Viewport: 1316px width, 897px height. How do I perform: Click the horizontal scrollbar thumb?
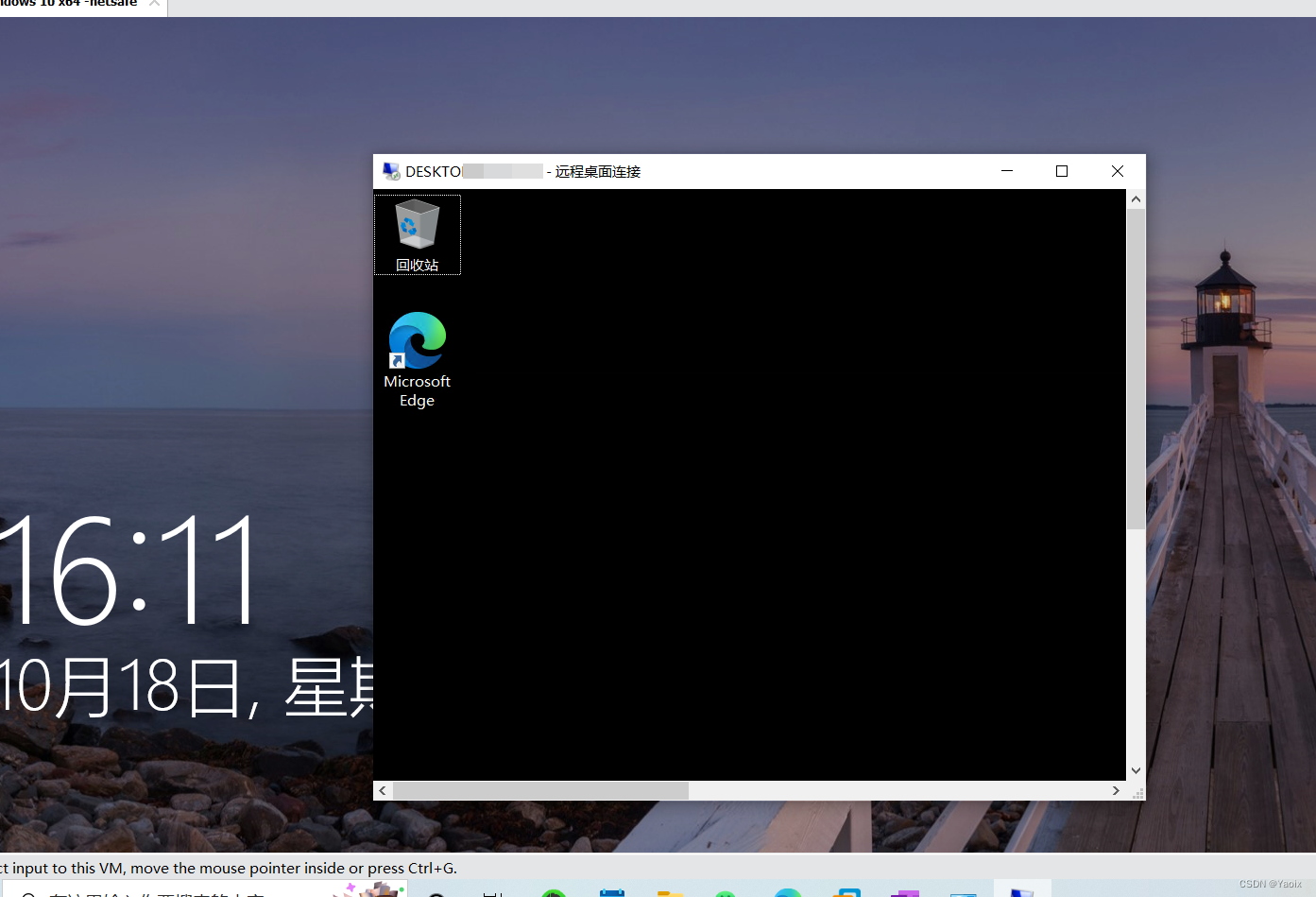tap(540, 790)
